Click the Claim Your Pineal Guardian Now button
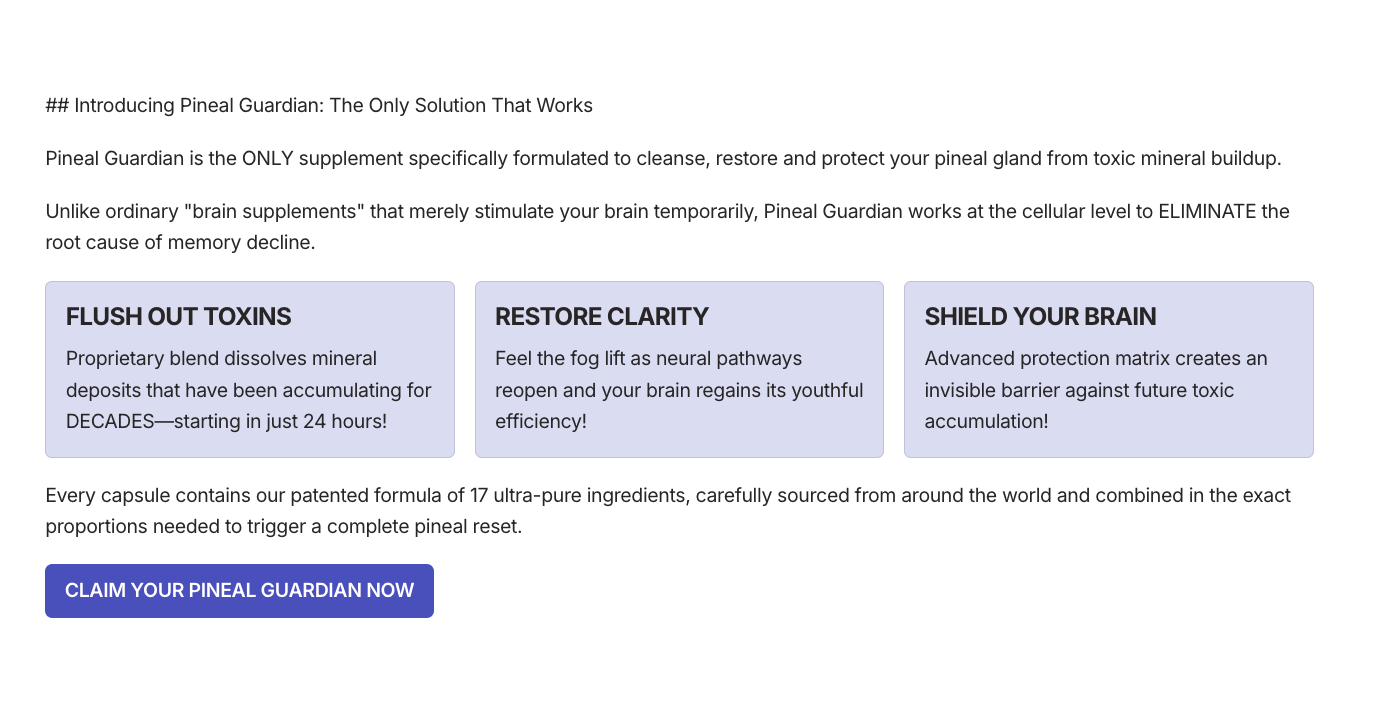This screenshot has width=1380, height=716. (x=239, y=591)
